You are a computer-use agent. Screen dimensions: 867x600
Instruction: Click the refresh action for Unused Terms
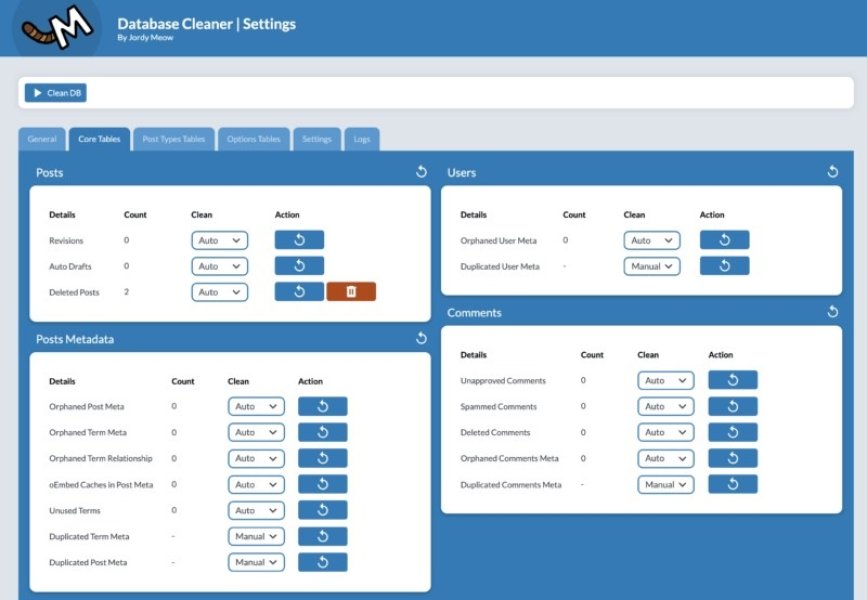322,510
